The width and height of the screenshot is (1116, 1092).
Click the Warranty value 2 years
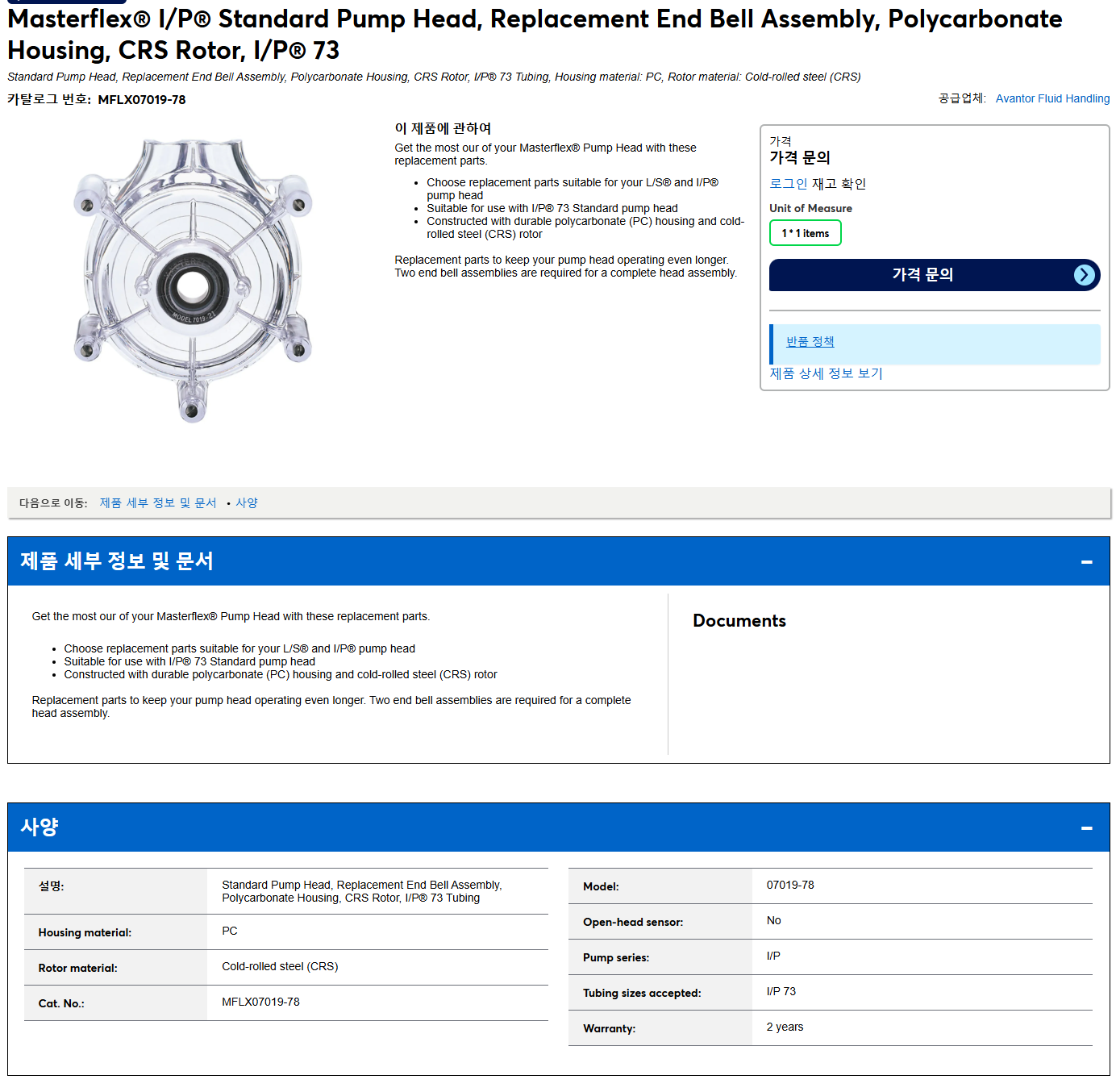785,1027
